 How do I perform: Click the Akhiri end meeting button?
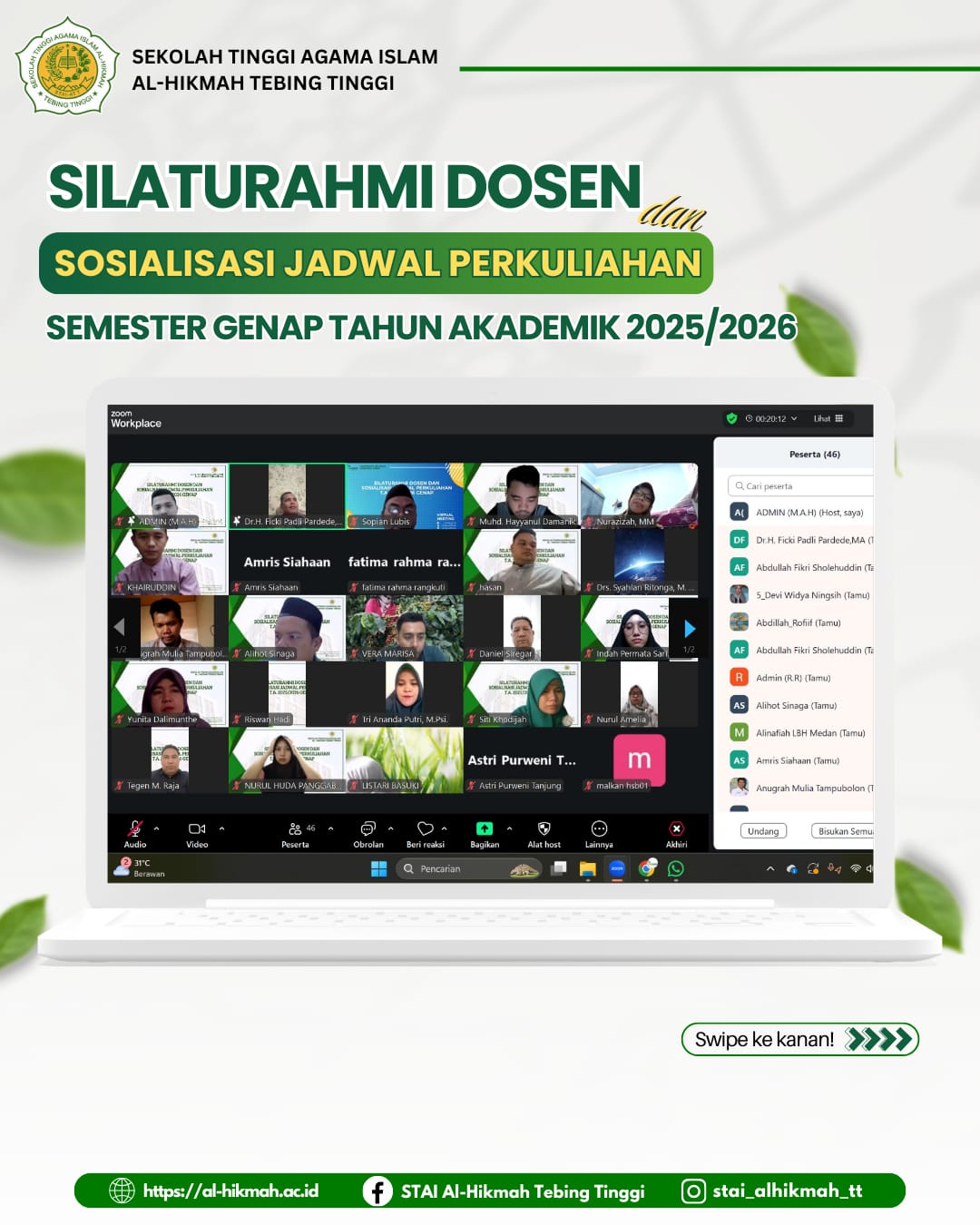677,828
